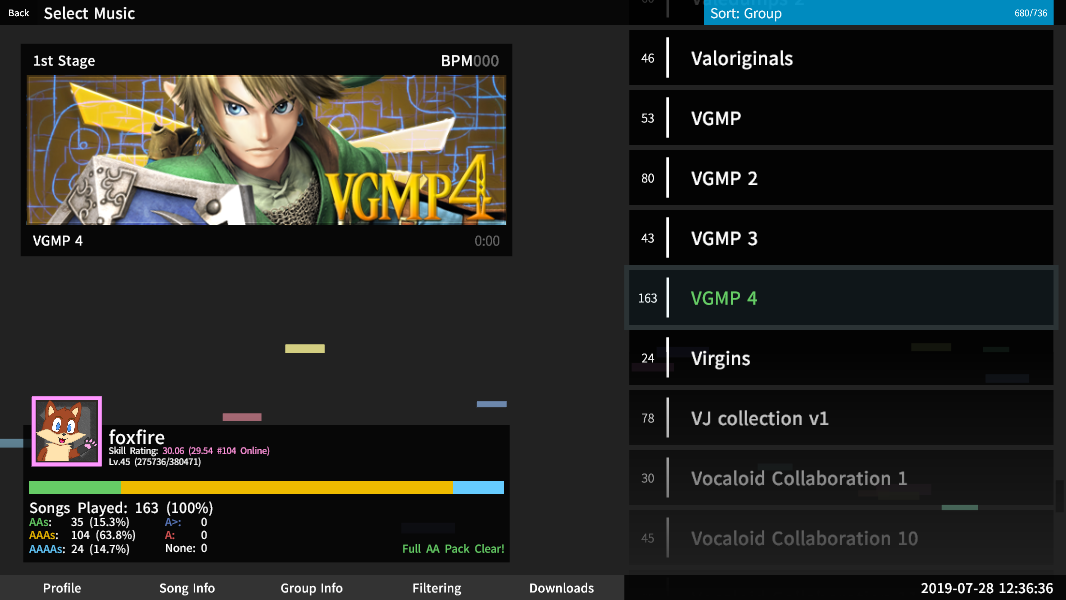Select the Valoriginals pack
The width and height of the screenshot is (1066, 600).
coord(841,58)
